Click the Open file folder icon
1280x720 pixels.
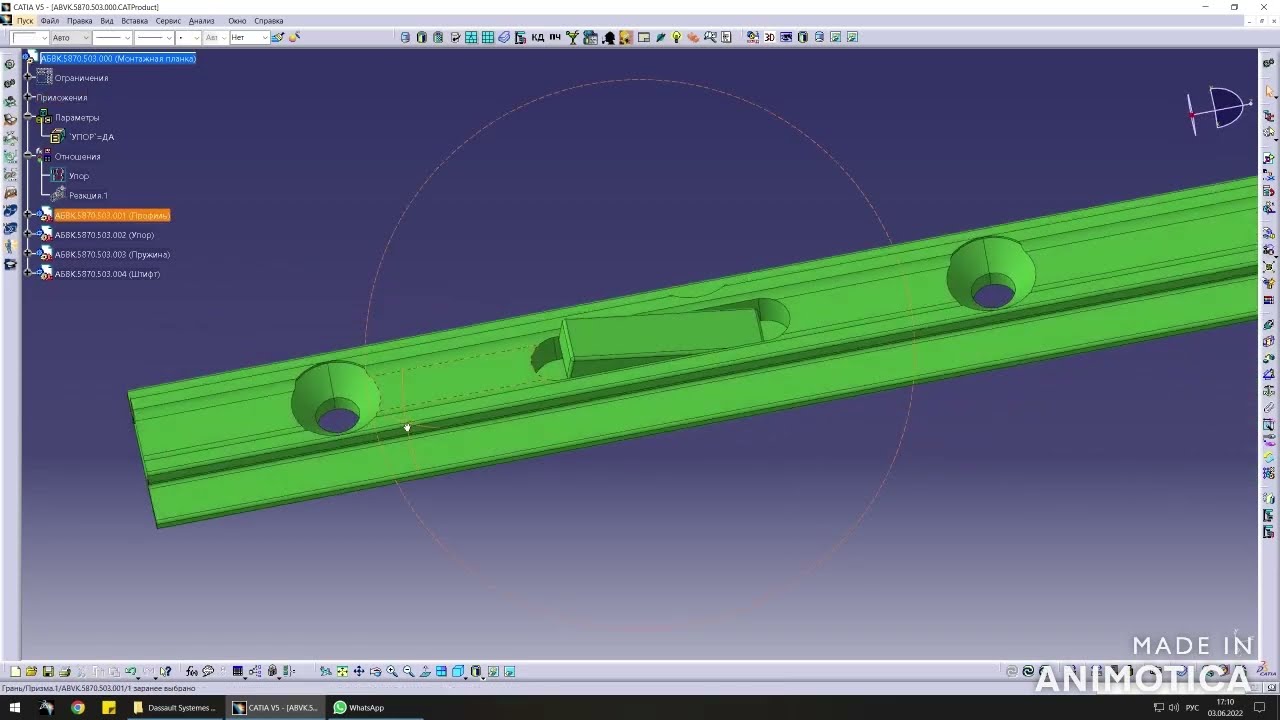coord(31,671)
